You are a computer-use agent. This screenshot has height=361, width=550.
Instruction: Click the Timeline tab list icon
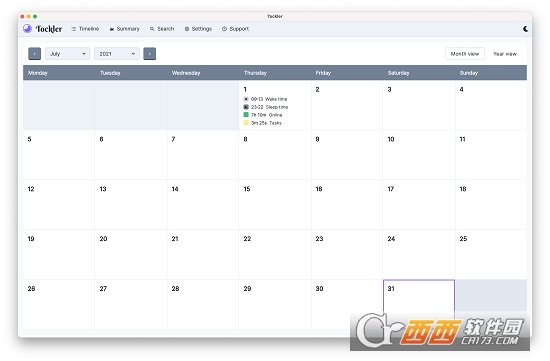tap(74, 29)
